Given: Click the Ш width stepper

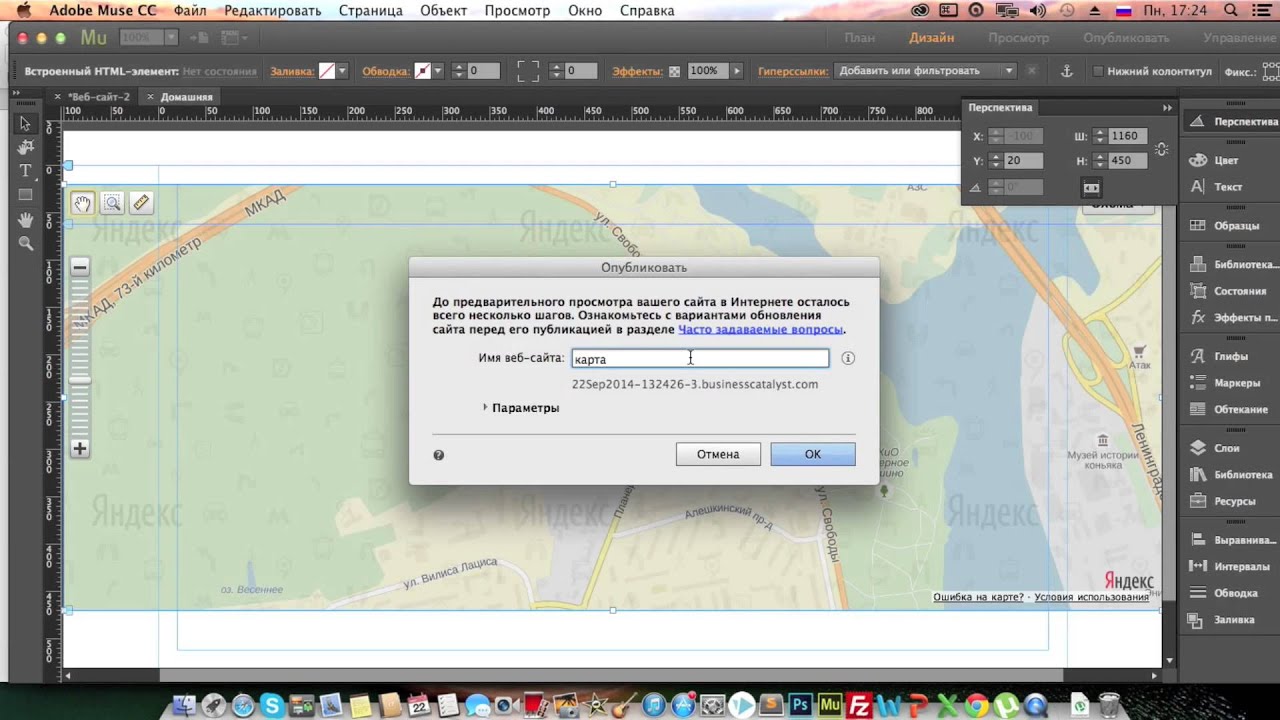Looking at the screenshot, I should coord(1099,136).
